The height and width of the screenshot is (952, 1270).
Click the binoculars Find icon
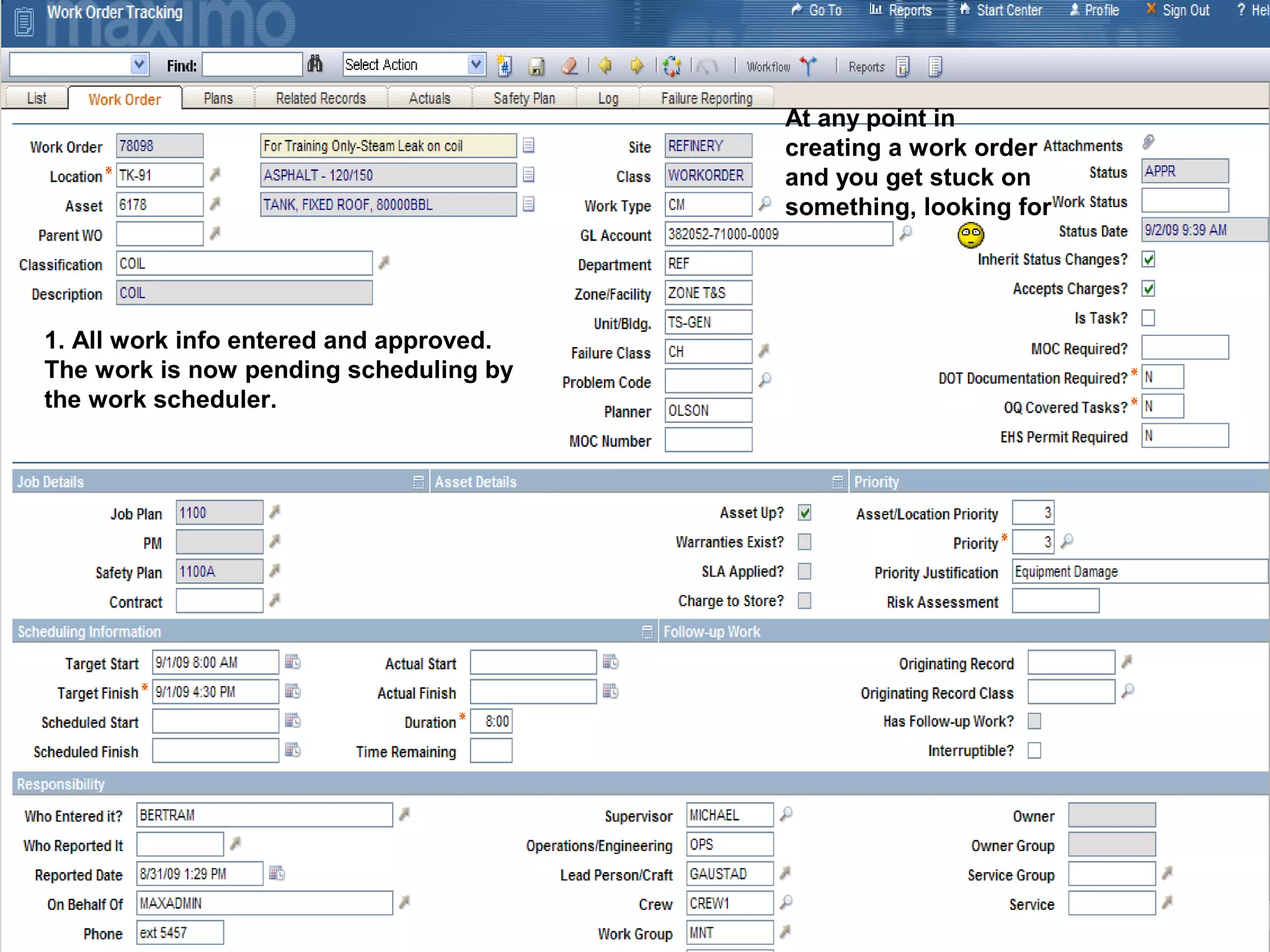pos(315,64)
